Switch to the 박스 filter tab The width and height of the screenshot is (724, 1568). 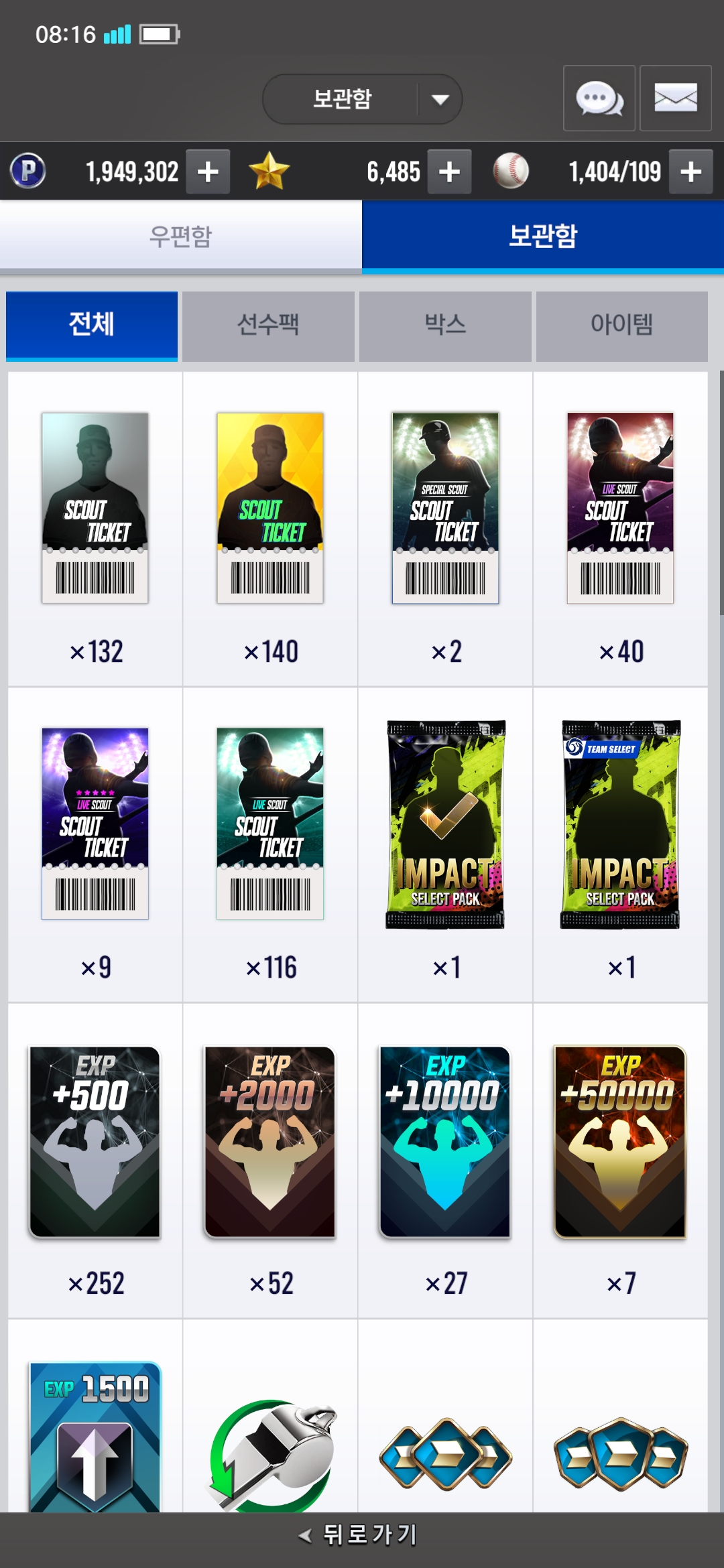445,325
